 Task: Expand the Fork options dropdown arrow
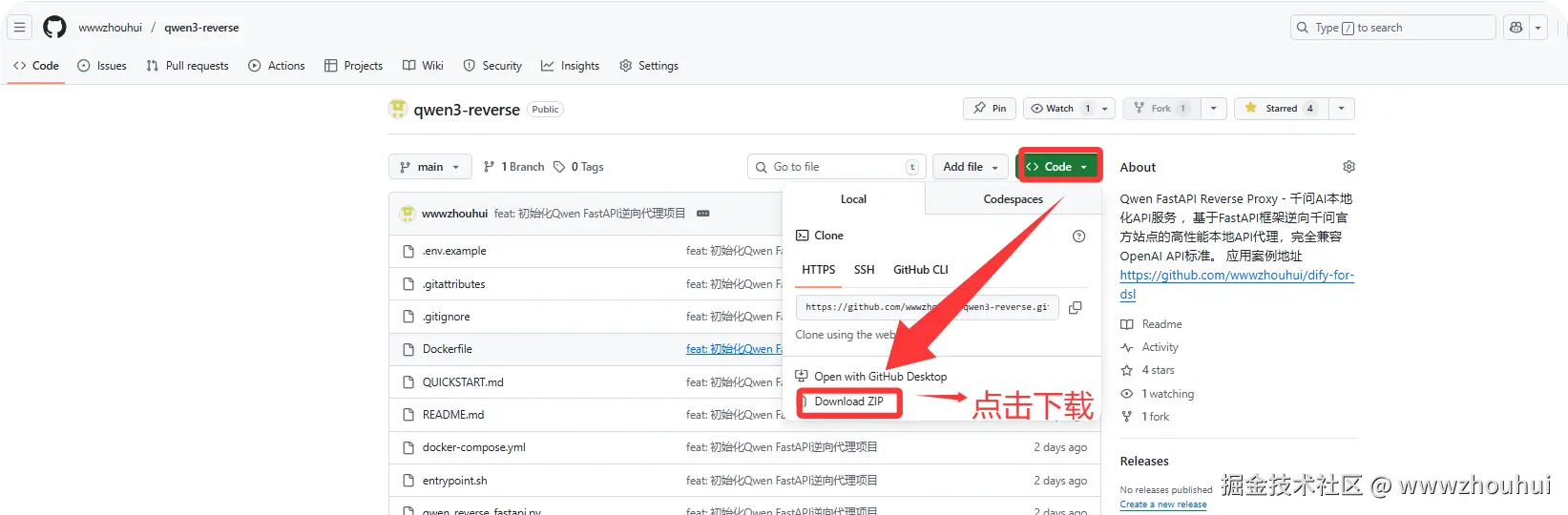1213,109
